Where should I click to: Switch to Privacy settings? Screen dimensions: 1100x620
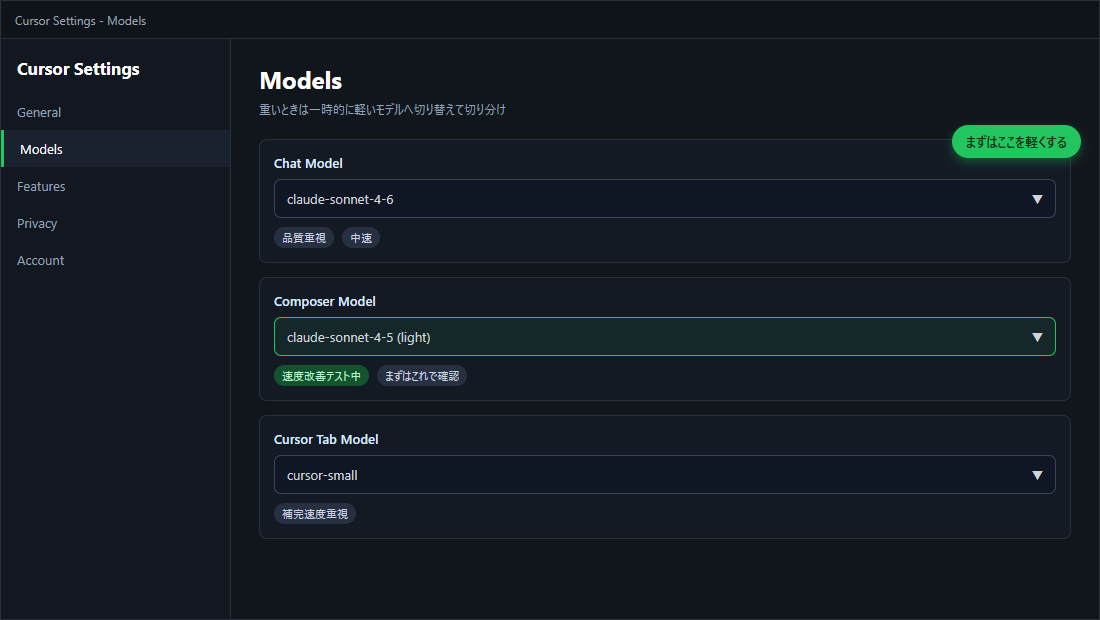coord(37,223)
